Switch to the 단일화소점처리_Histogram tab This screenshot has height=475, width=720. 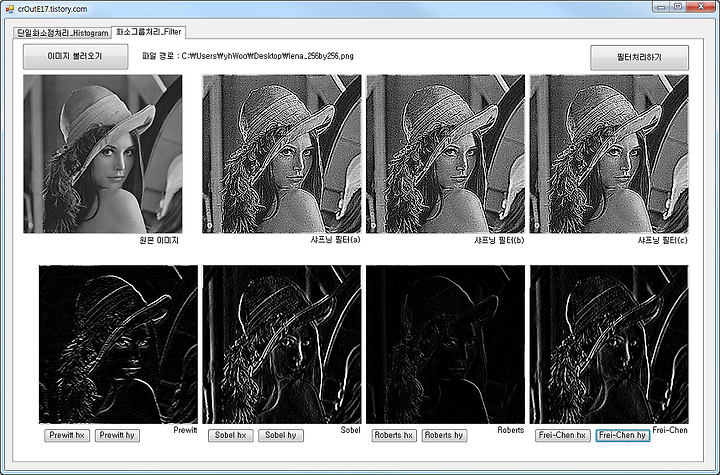point(62,33)
